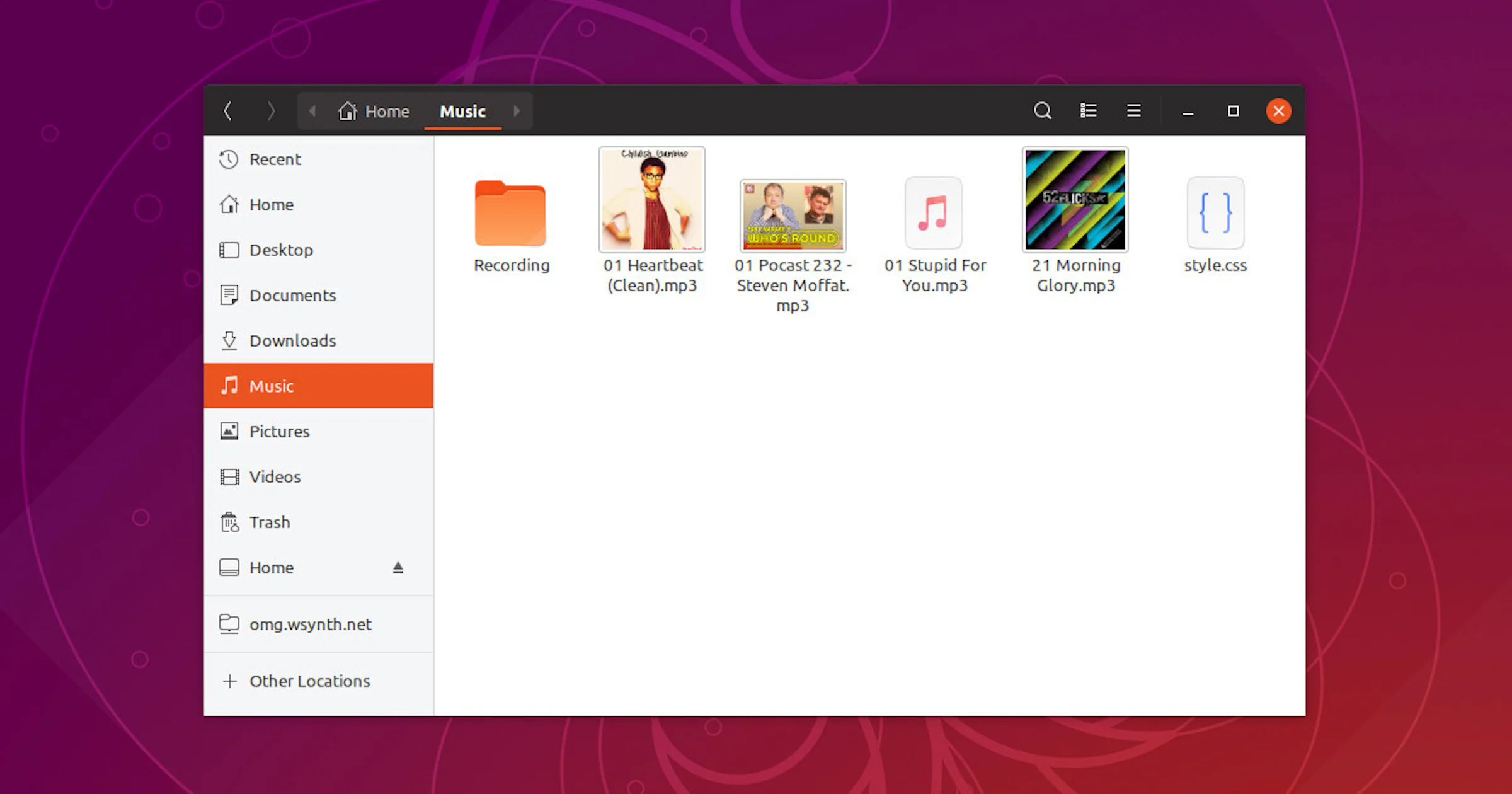Eject the Home drive

coord(398,568)
